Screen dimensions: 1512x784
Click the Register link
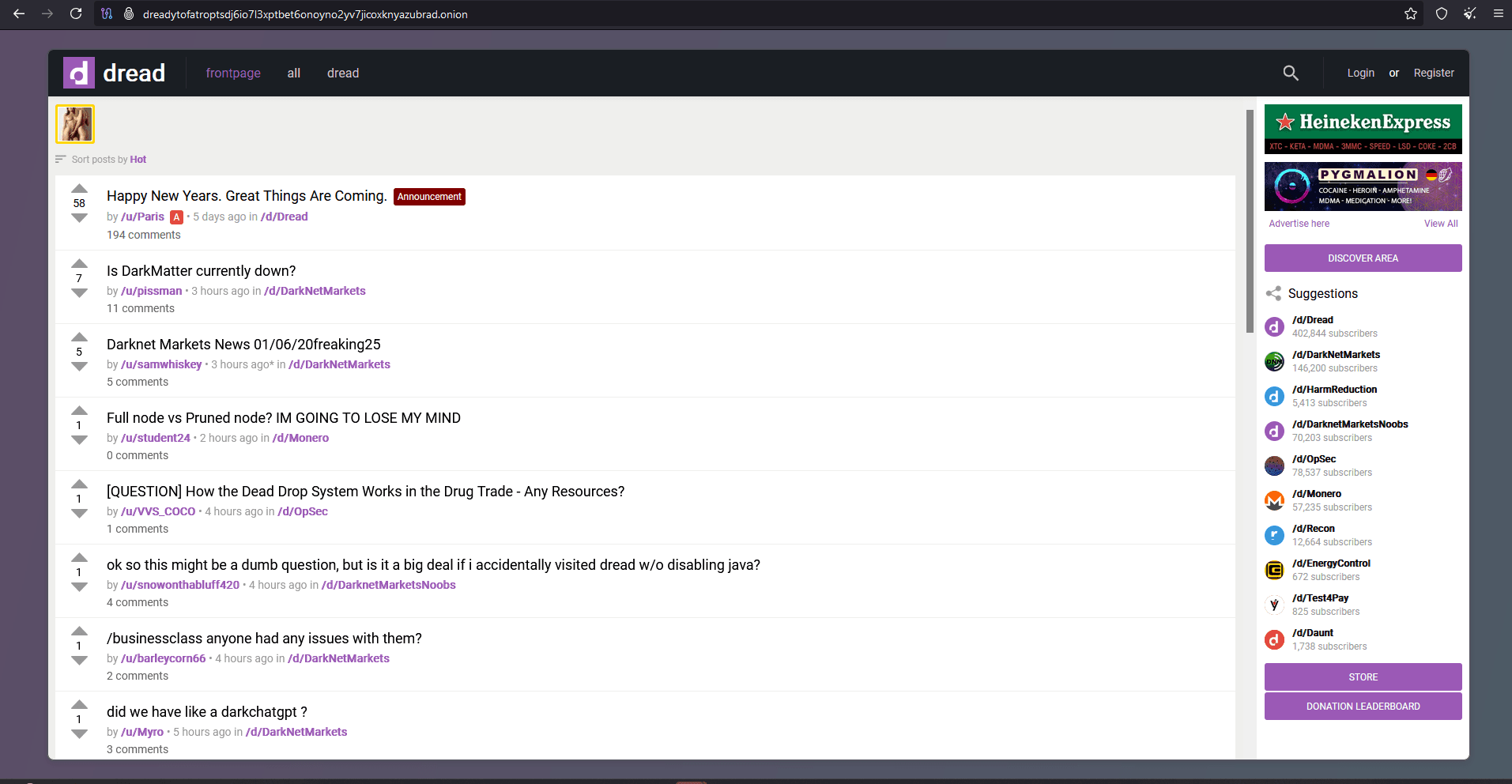(x=1433, y=73)
